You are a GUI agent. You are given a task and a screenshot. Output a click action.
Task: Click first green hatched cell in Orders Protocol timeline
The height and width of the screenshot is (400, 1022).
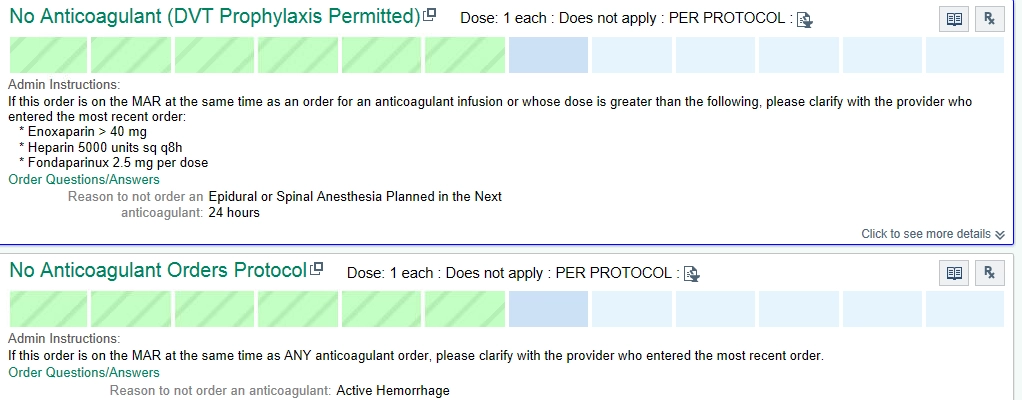tap(48, 309)
